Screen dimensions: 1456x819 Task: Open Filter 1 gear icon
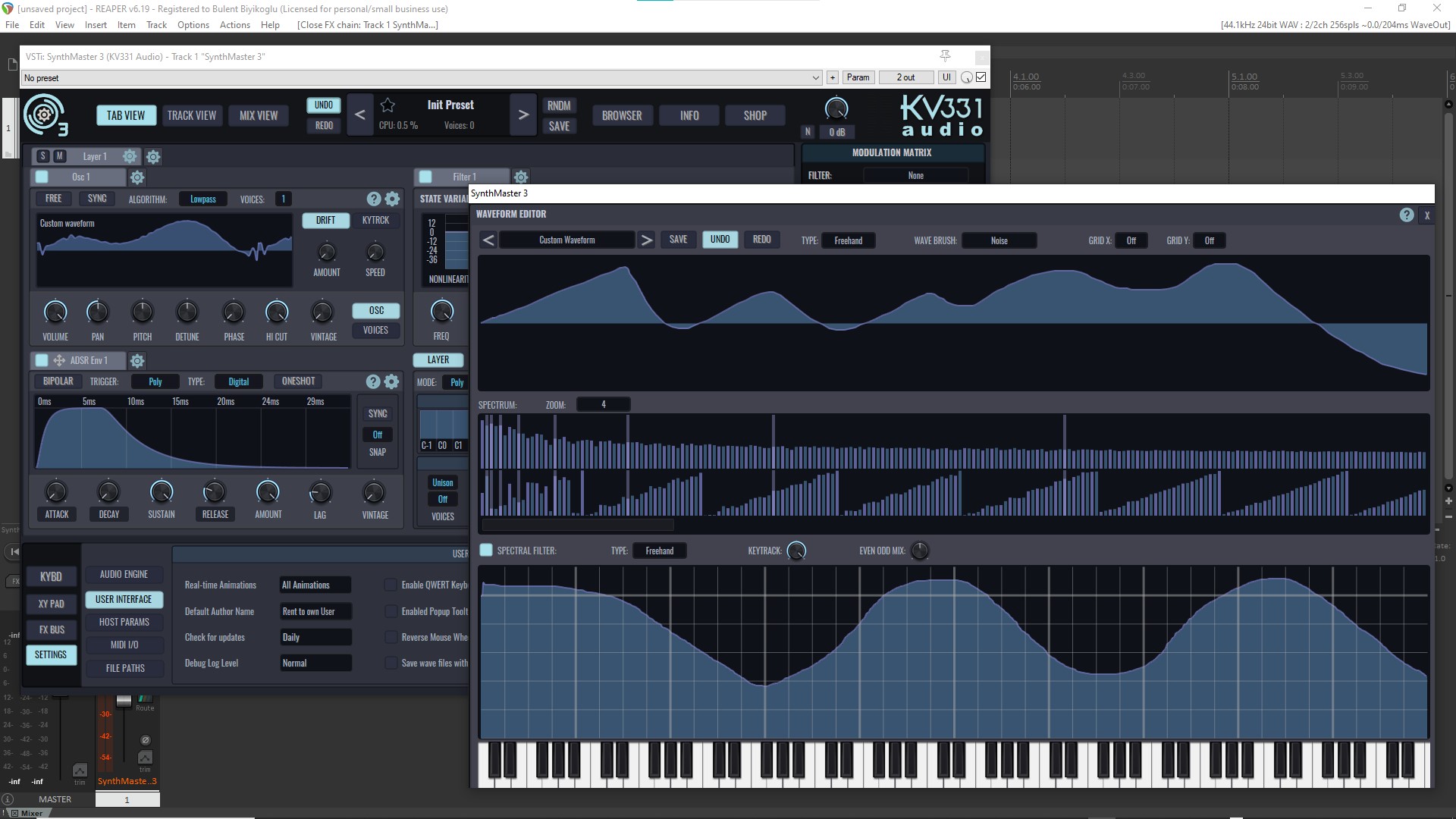point(521,177)
